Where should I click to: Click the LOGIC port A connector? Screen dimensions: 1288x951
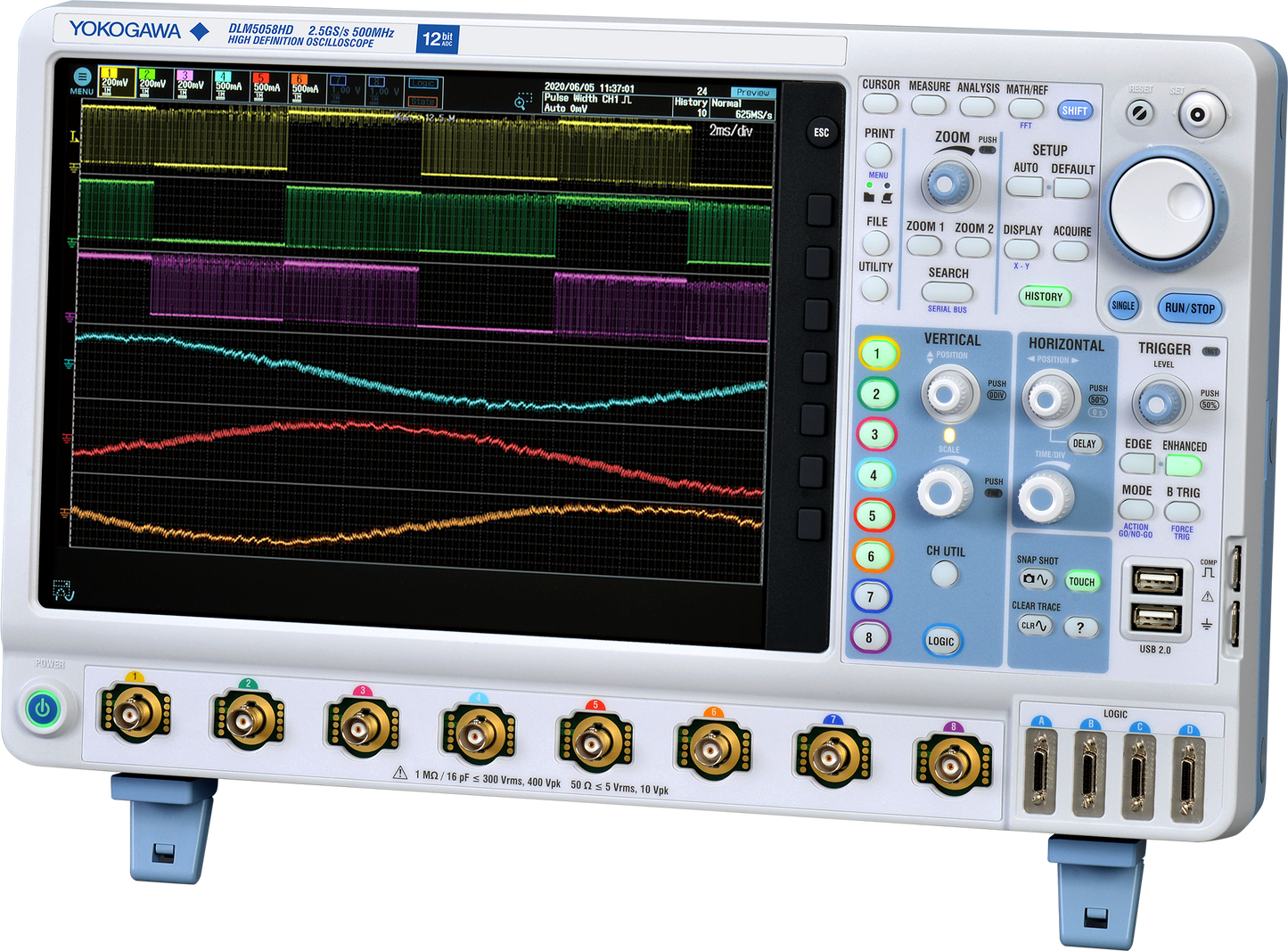click(1040, 773)
